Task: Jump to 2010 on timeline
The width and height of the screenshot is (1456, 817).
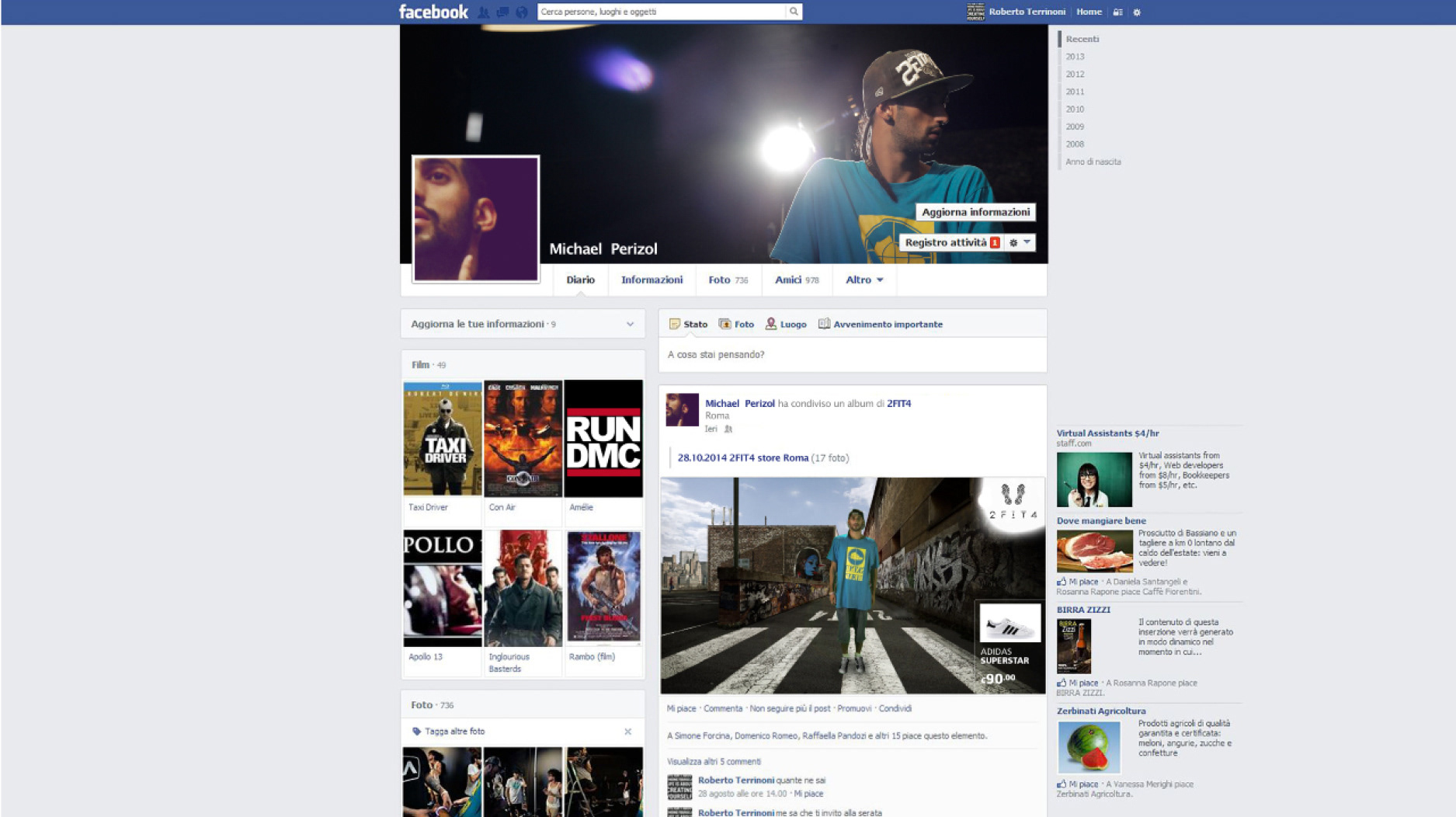Action: [1075, 110]
